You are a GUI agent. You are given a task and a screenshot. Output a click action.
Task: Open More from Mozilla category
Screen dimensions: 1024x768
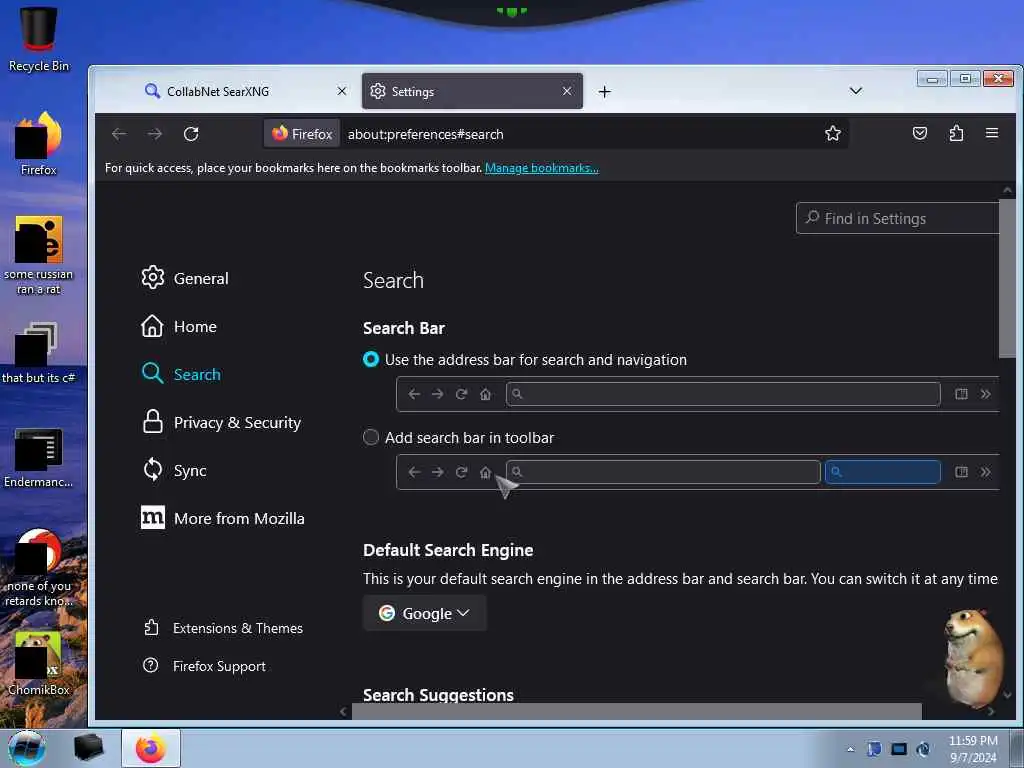(x=223, y=519)
